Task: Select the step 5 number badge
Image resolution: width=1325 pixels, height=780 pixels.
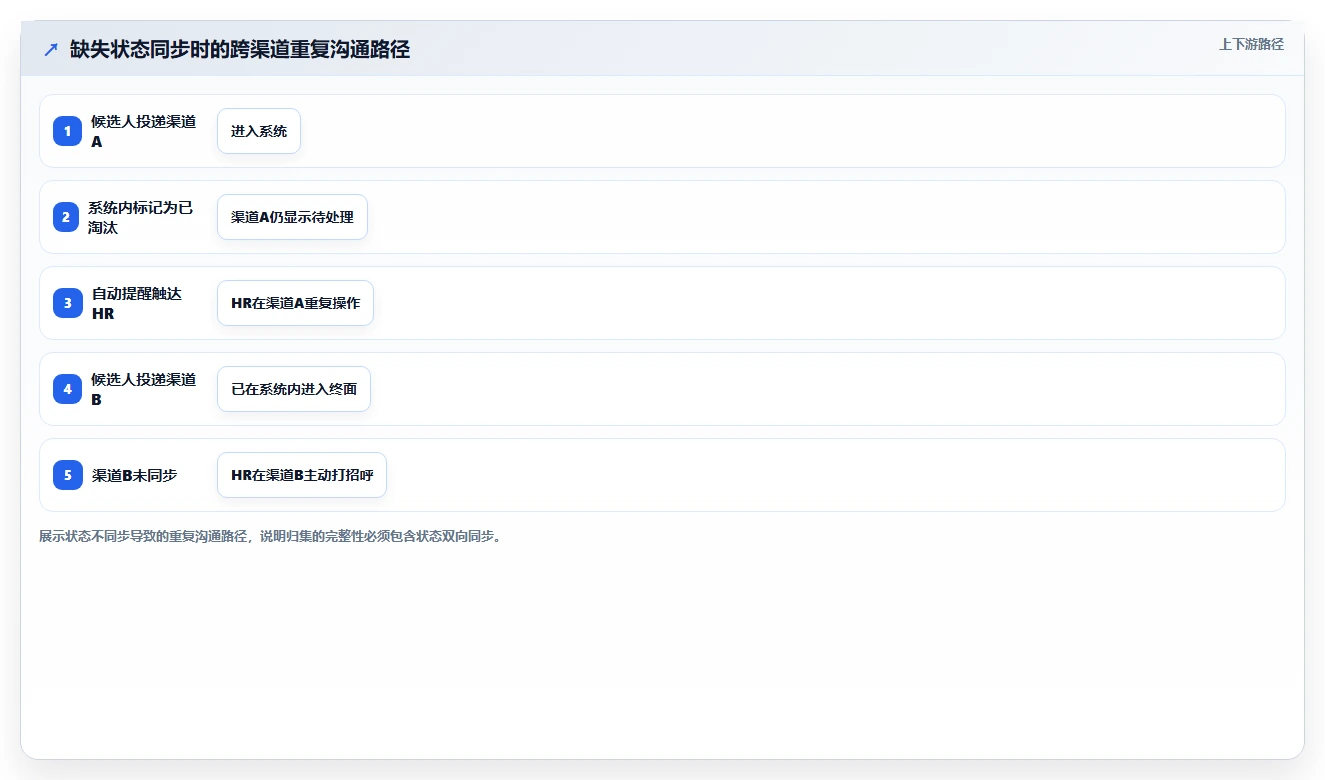Action: tap(68, 475)
